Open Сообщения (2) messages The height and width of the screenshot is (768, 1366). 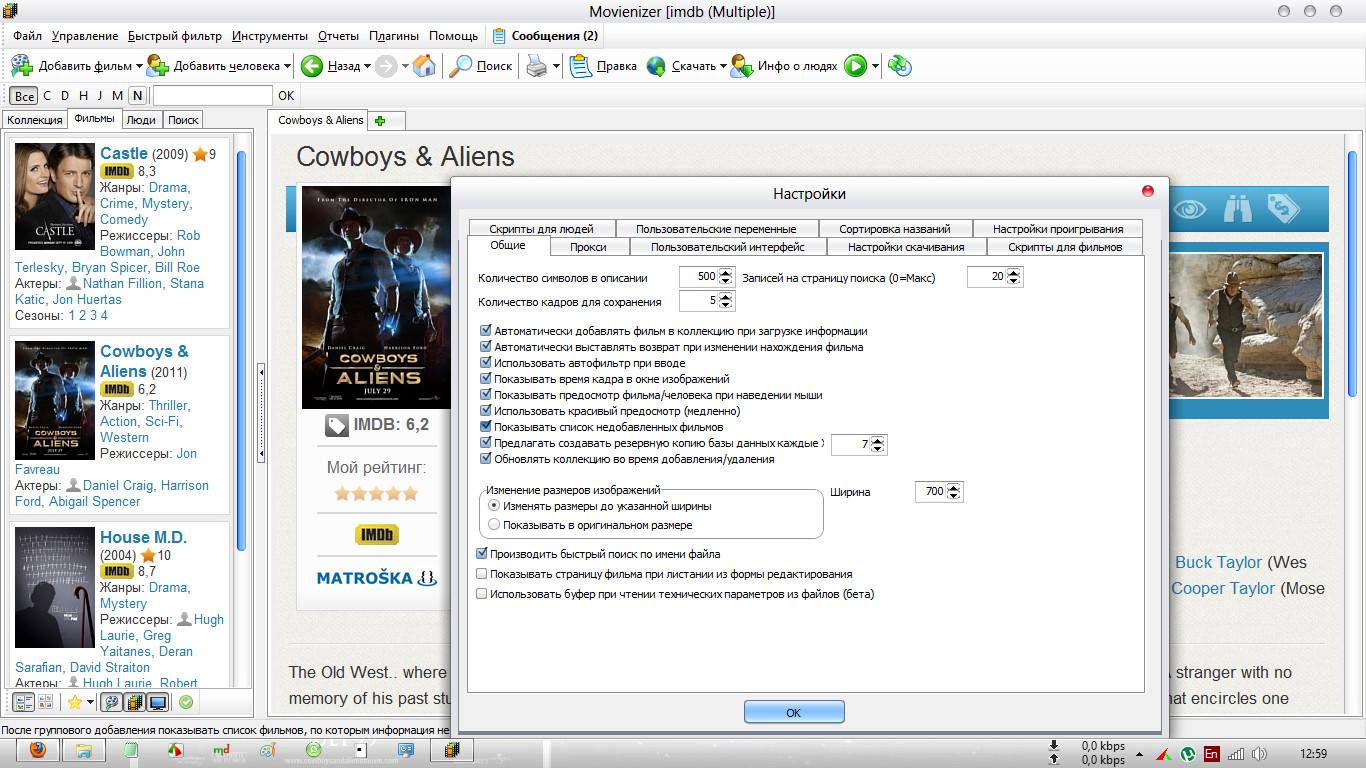coord(545,36)
